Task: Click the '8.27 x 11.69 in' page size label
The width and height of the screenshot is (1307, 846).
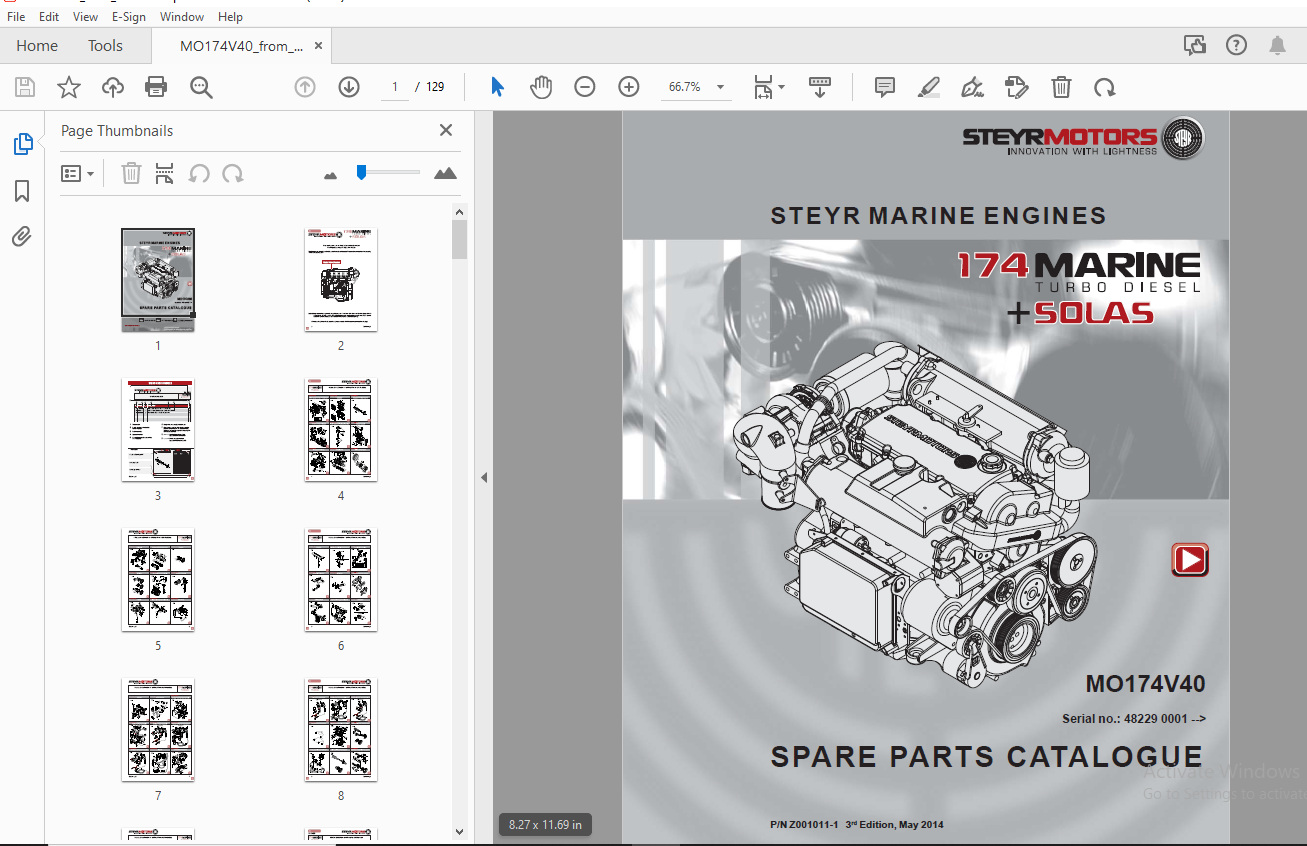Action: click(545, 825)
